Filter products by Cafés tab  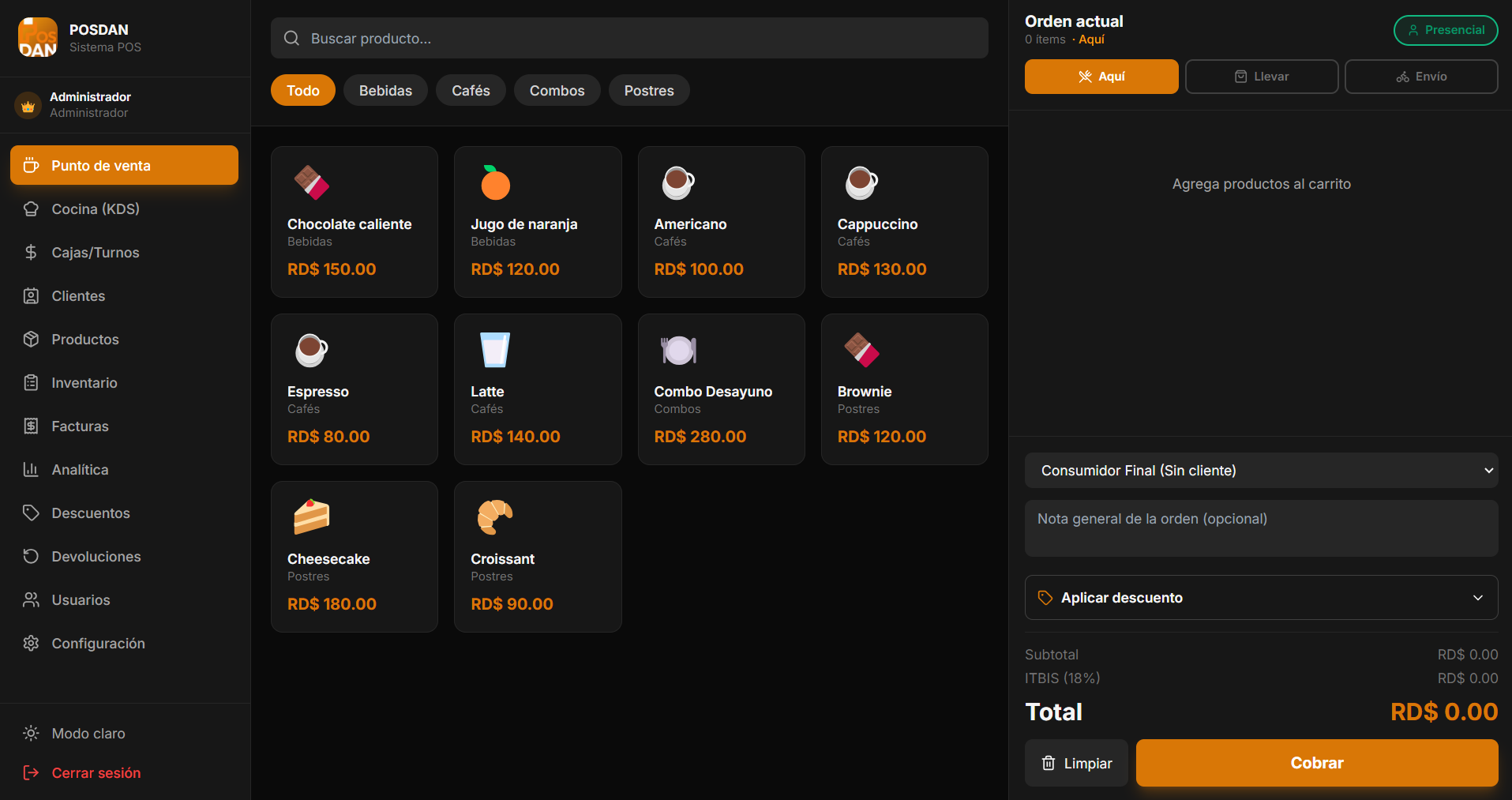471,91
